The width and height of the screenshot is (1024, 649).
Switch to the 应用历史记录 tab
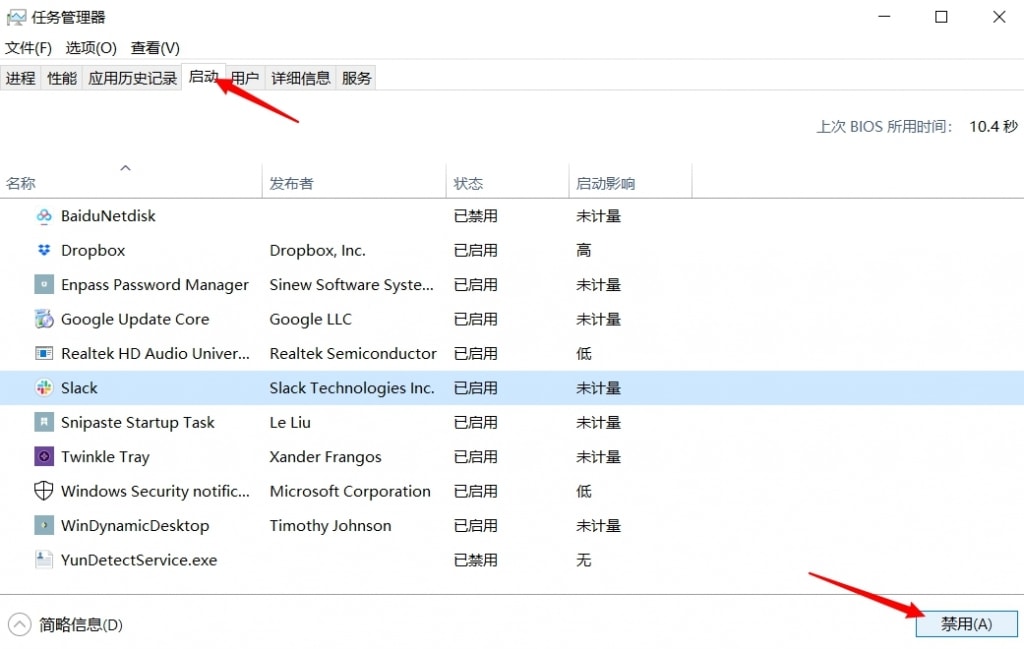coord(133,78)
